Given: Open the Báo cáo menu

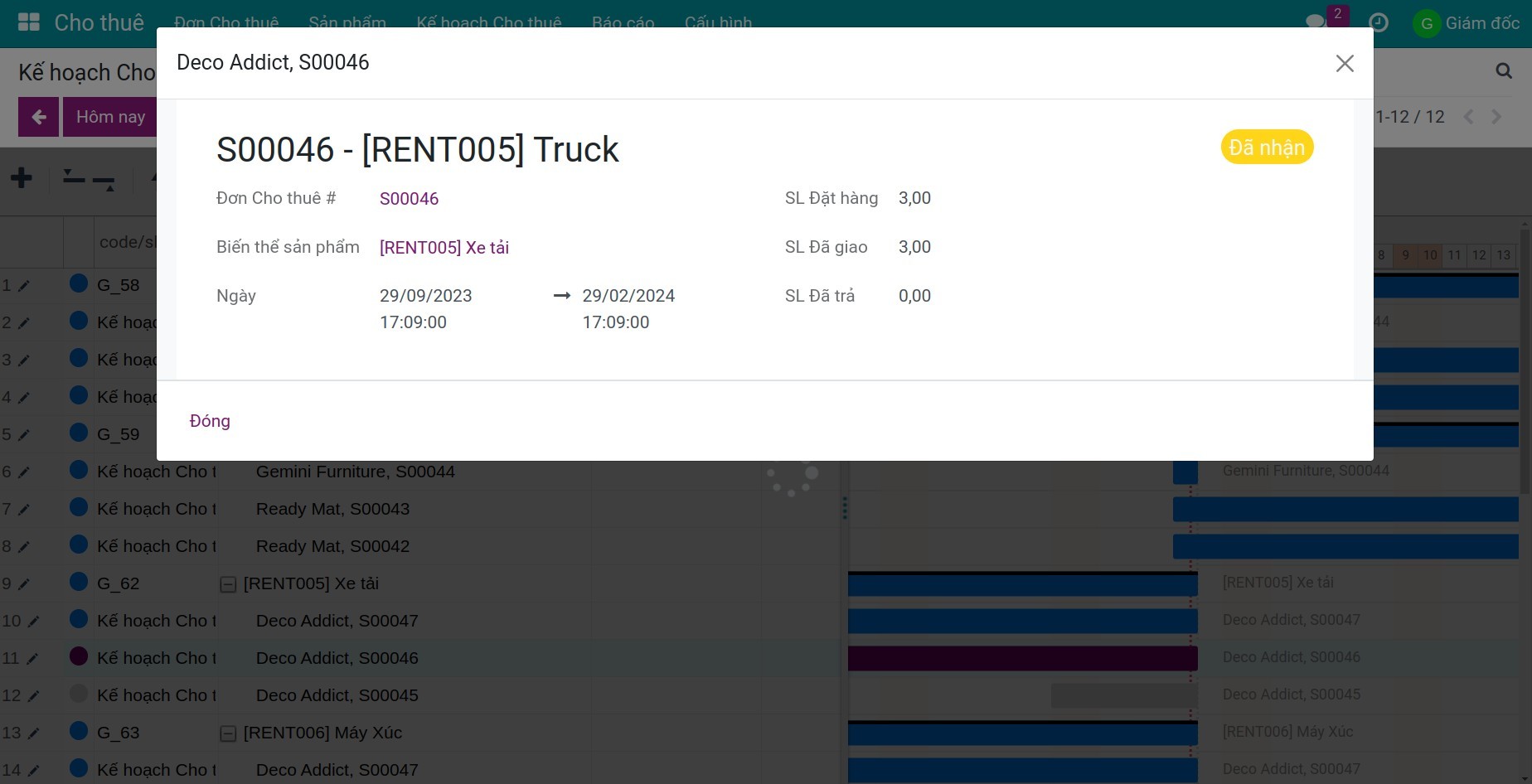Looking at the screenshot, I should [623, 22].
